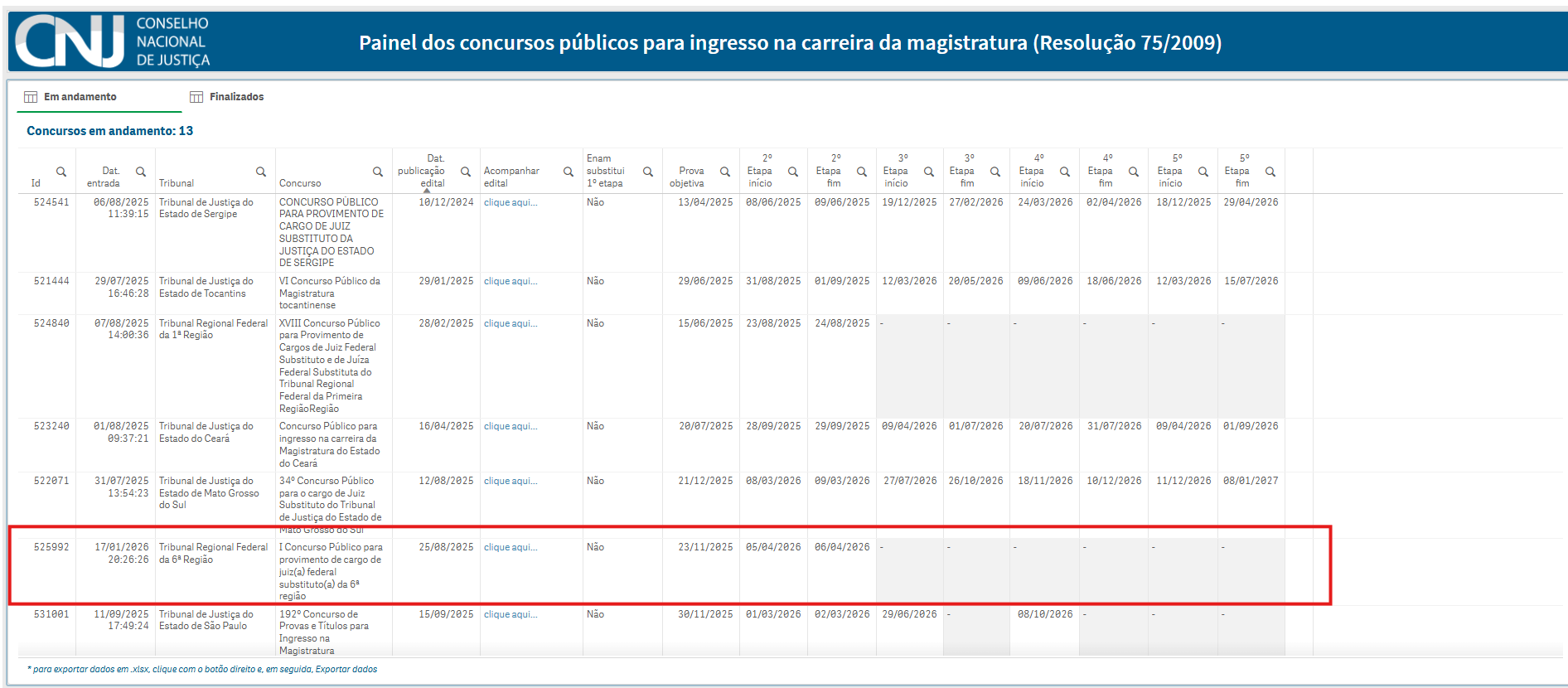Open edital link for Sergipe tribunal row
This screenshot has height=688, width=1568.
pos(511,202)
